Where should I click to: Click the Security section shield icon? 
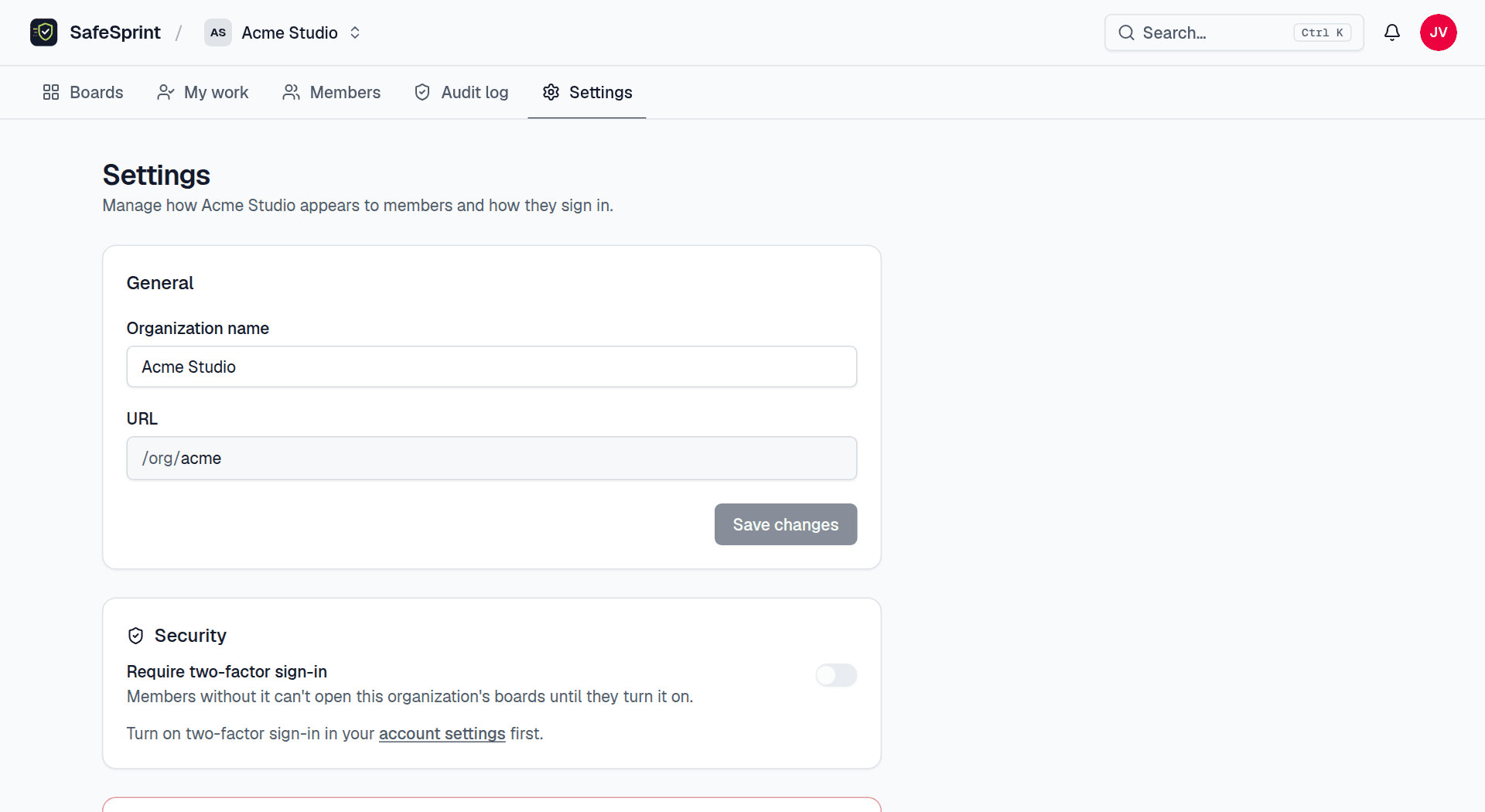click(x=136, y=636)
